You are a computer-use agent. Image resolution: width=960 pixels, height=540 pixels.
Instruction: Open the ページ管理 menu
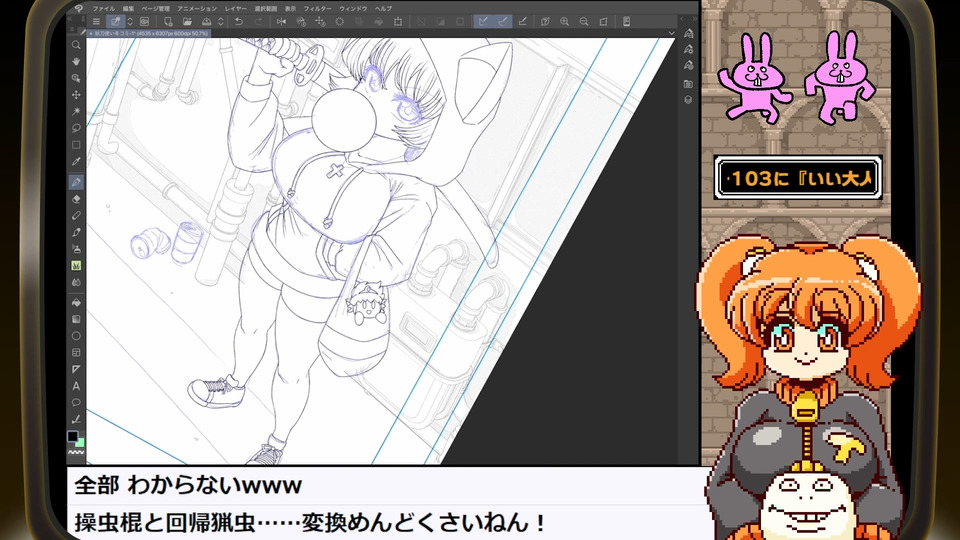156,9
